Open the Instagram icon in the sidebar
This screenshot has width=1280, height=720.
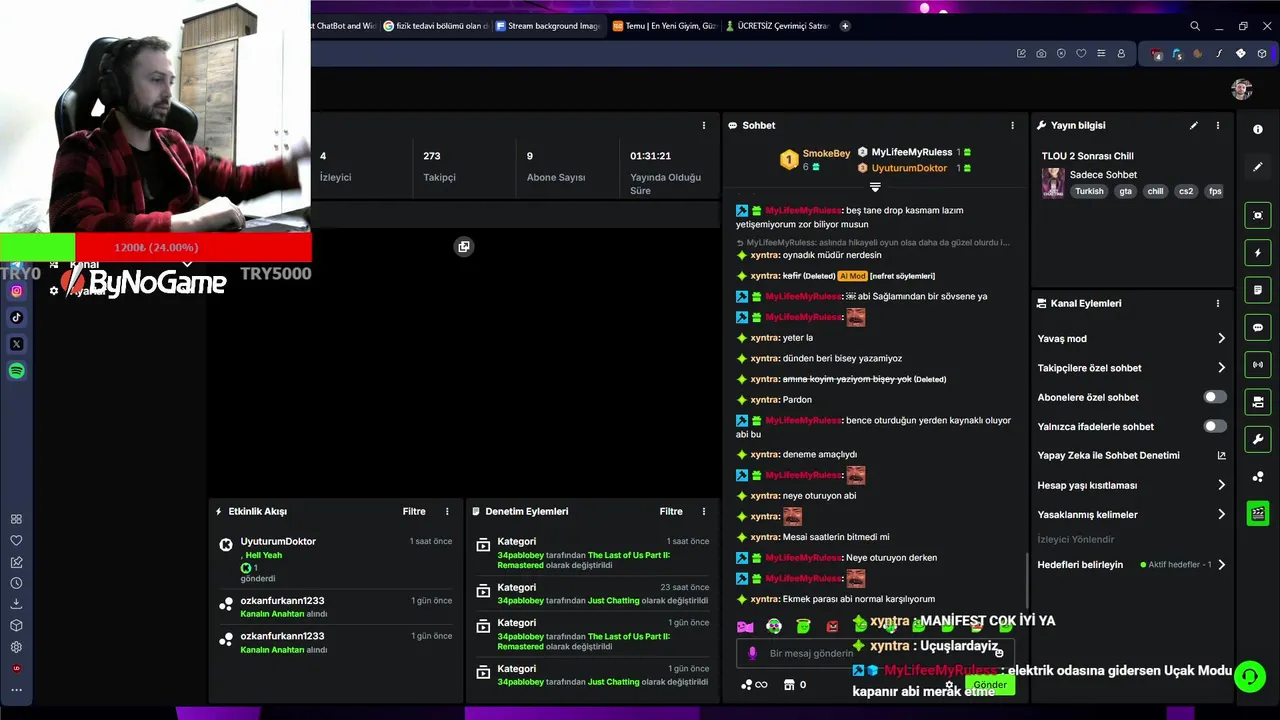click(16, 291)
